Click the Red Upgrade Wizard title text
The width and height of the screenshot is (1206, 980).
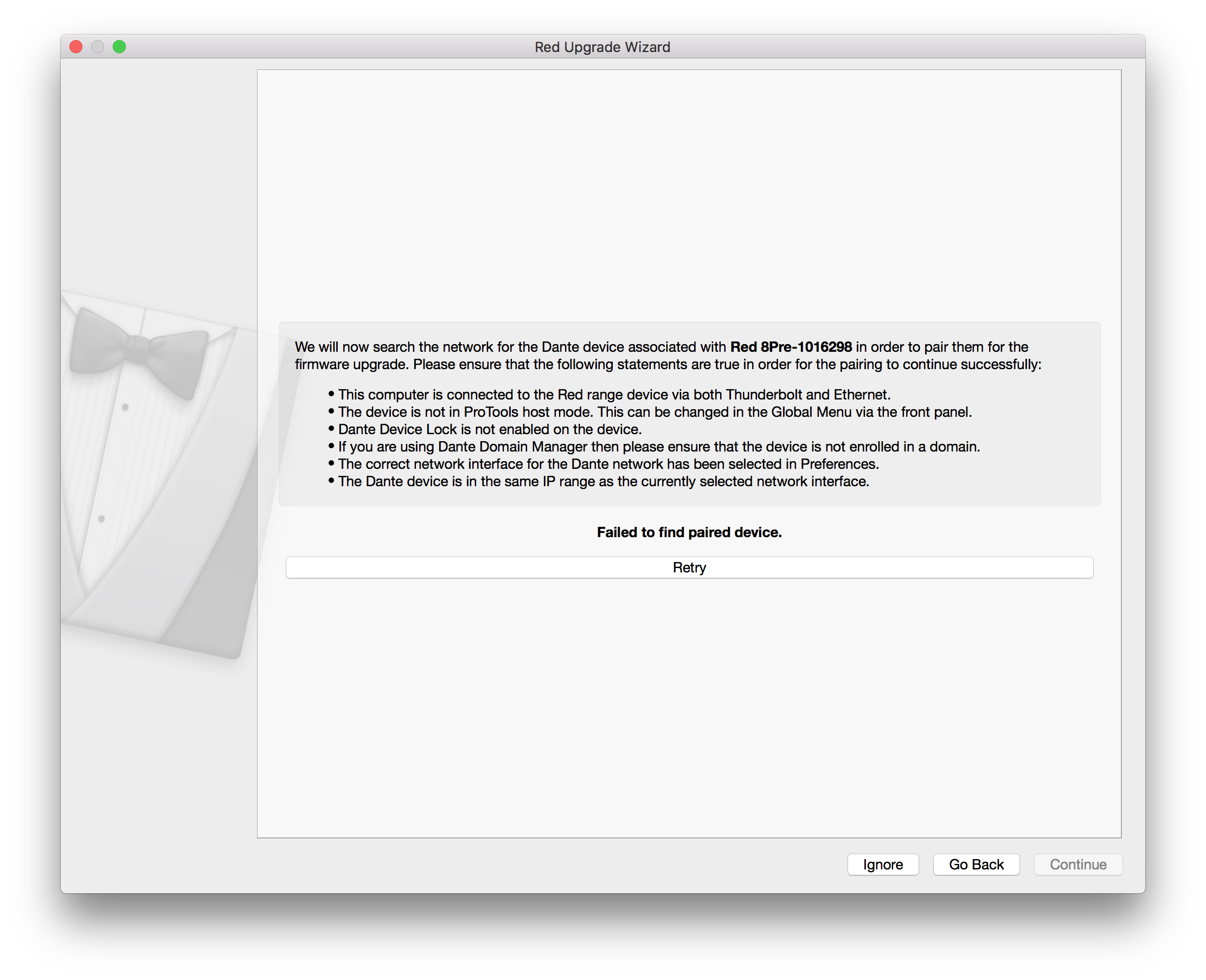click(x=602, y=47)
